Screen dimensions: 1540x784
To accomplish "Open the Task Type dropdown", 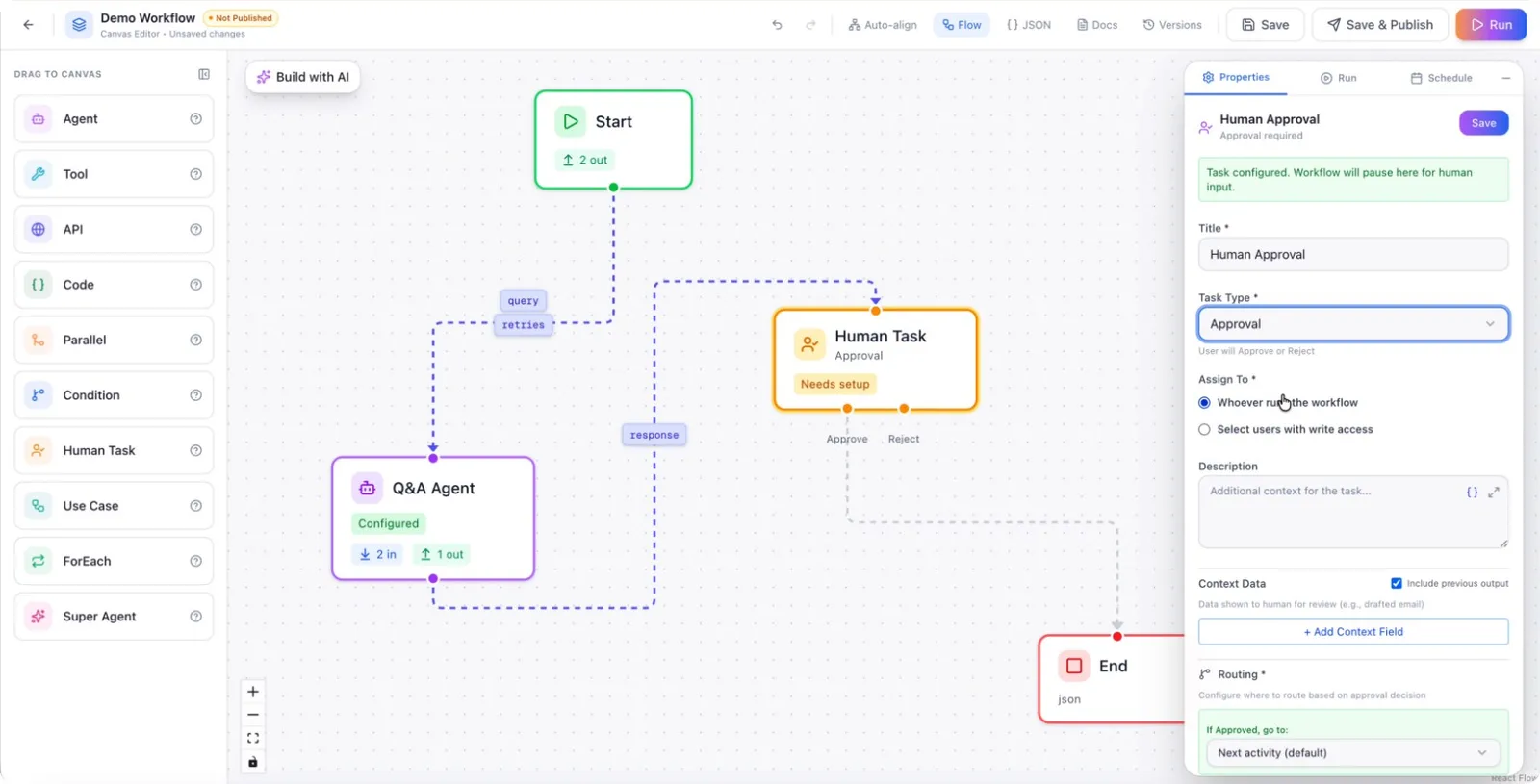I will pos(1353,324).
